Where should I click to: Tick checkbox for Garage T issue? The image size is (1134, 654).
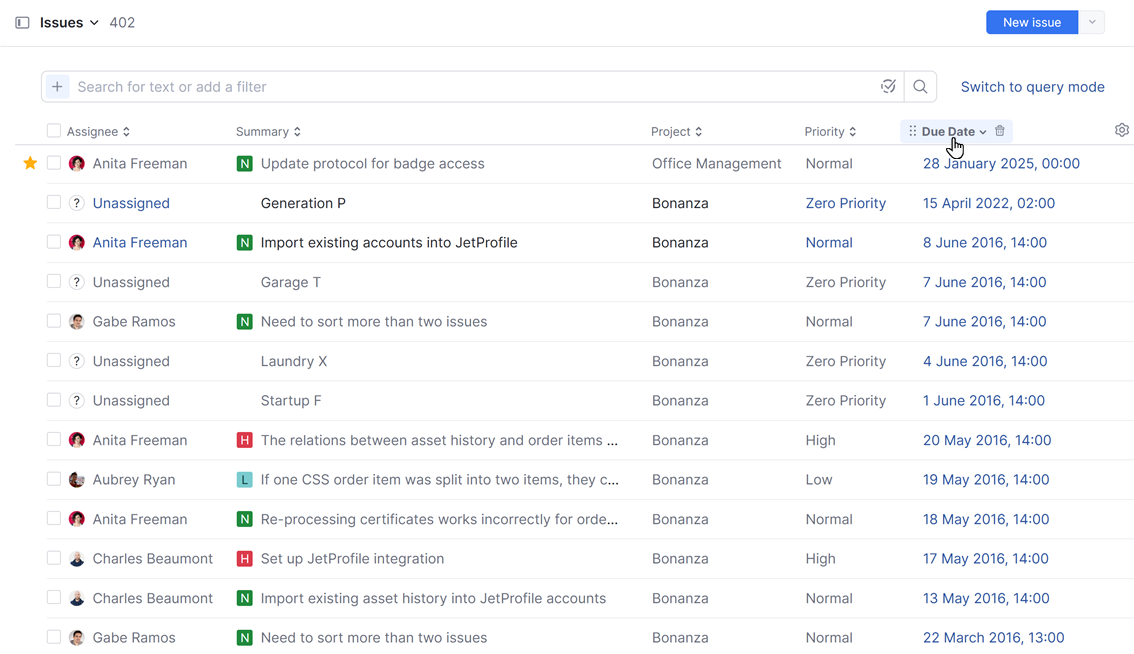pos(54,281)
